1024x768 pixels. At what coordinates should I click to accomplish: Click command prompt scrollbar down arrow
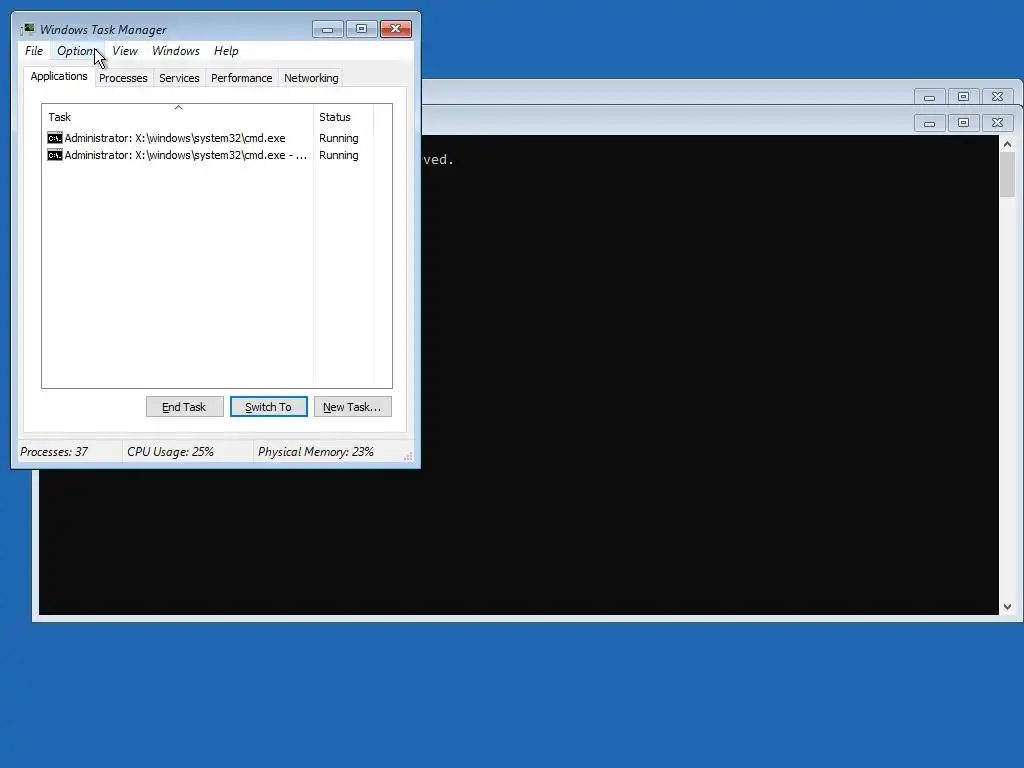pyautogui.click(x=1007, y=607)
